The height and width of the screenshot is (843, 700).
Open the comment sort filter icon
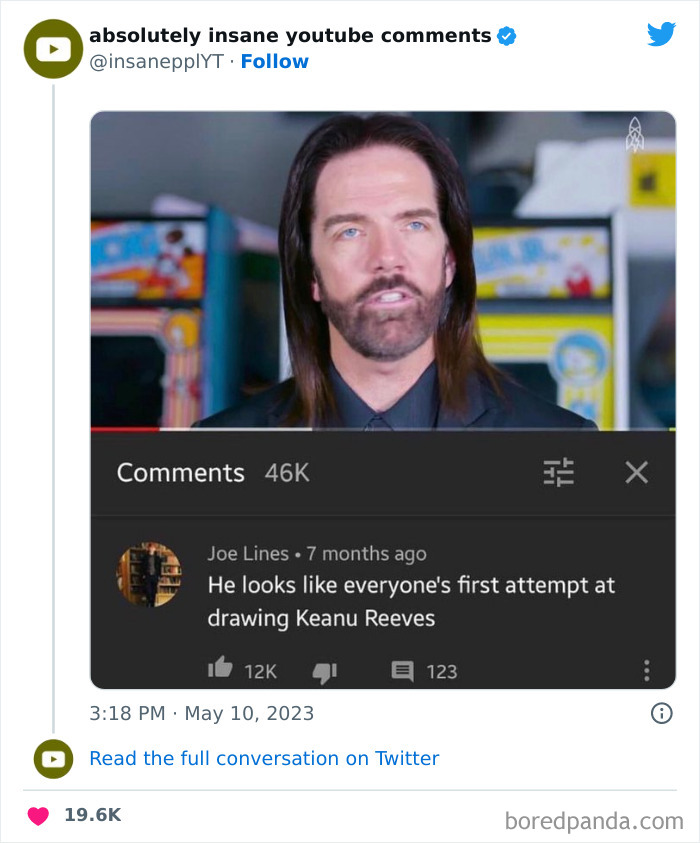point(558,473)
